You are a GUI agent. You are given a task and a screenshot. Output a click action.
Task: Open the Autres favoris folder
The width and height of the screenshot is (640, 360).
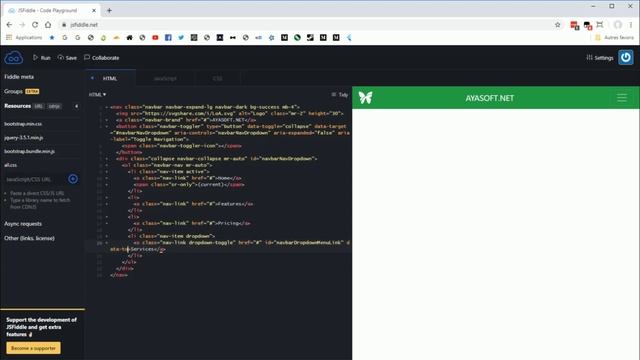[614, 38]
